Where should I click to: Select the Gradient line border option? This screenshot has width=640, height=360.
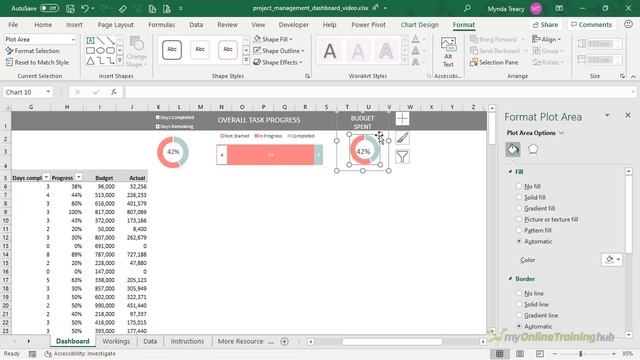(x=519, y=315)
